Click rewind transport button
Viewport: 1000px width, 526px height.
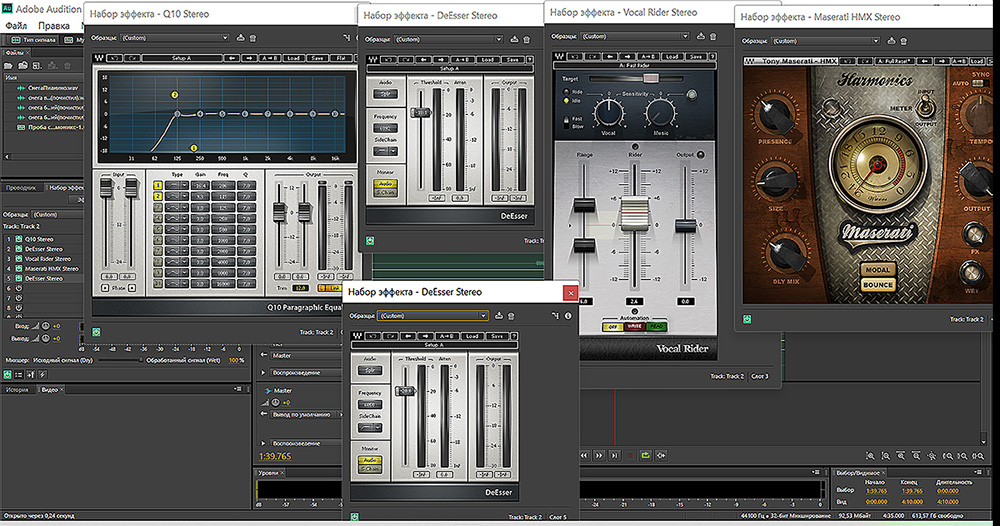[584, 455]
